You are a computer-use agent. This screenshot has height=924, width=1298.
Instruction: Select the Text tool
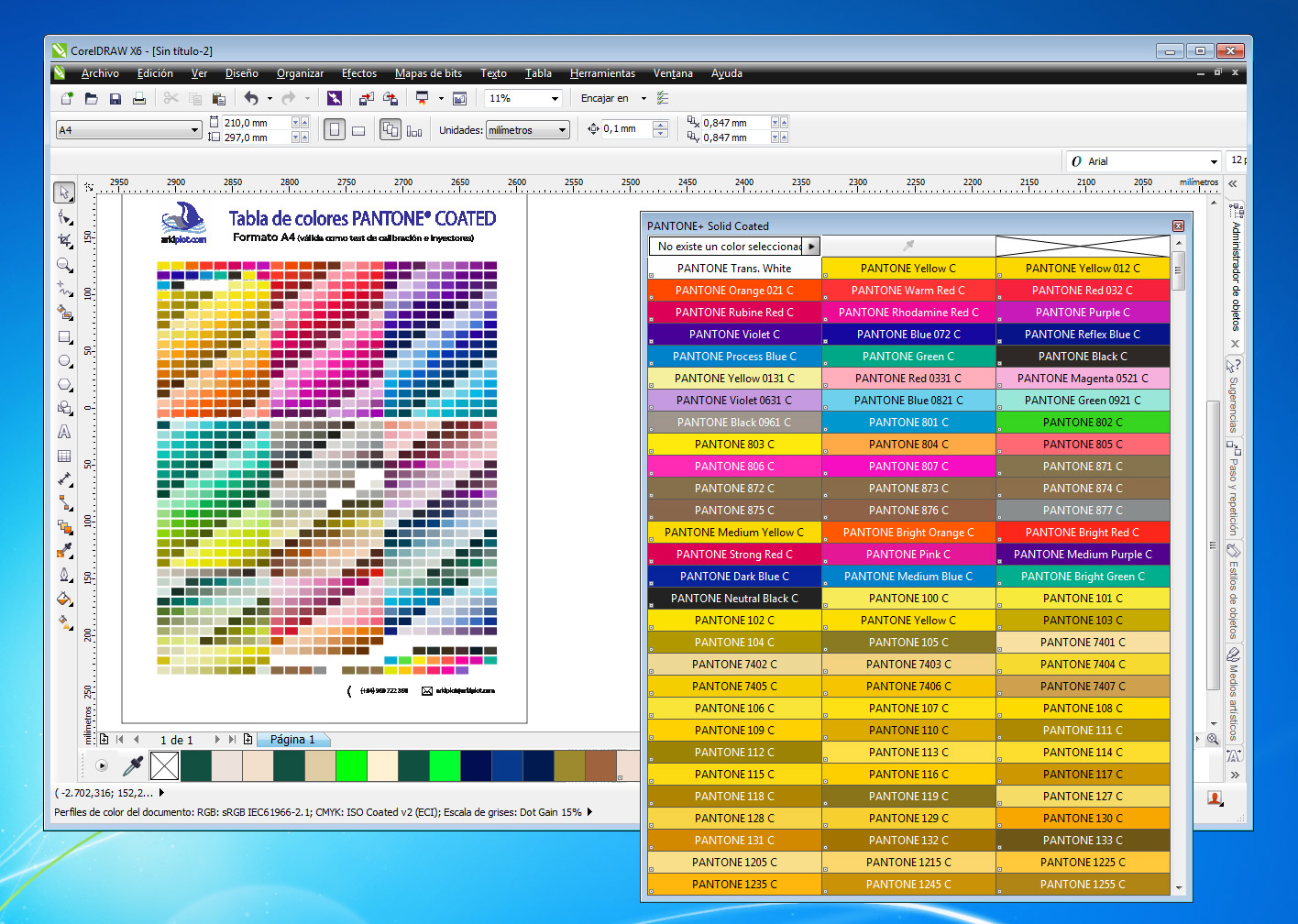[64, 432]
